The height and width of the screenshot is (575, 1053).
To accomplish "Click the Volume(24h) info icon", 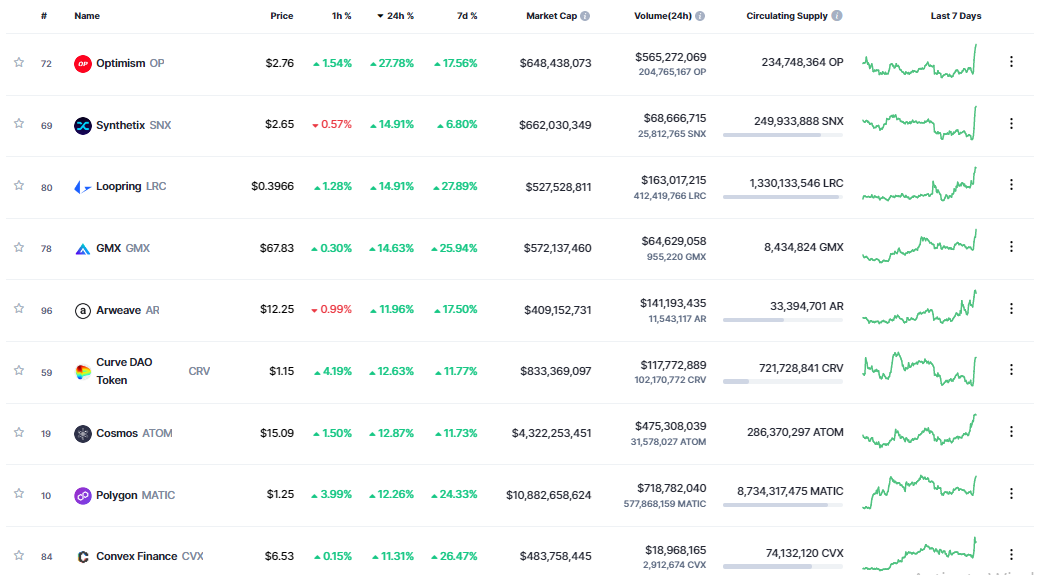I will (x=700, y=16).
